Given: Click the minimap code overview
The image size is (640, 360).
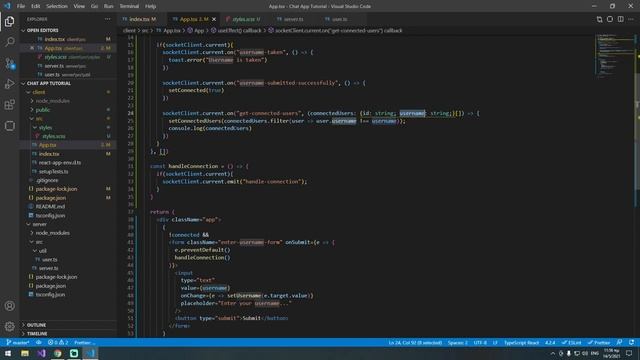Looking at the screenshot, I should coord(614,55).
